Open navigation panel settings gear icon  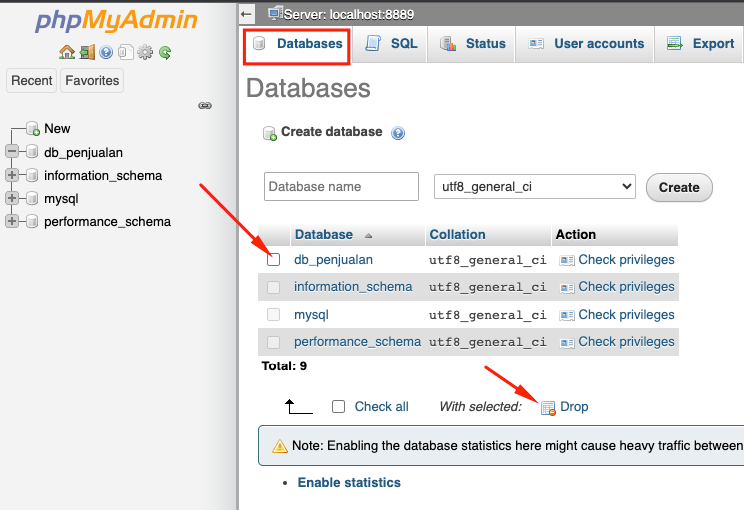pyautogui.click(x=145, y=52)
